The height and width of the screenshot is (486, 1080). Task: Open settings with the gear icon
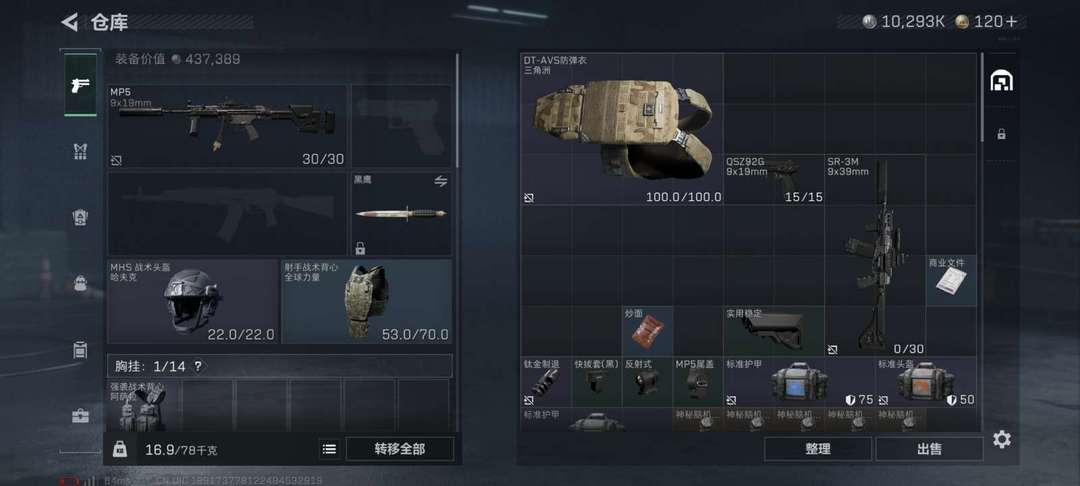(x=1001, y=439)
